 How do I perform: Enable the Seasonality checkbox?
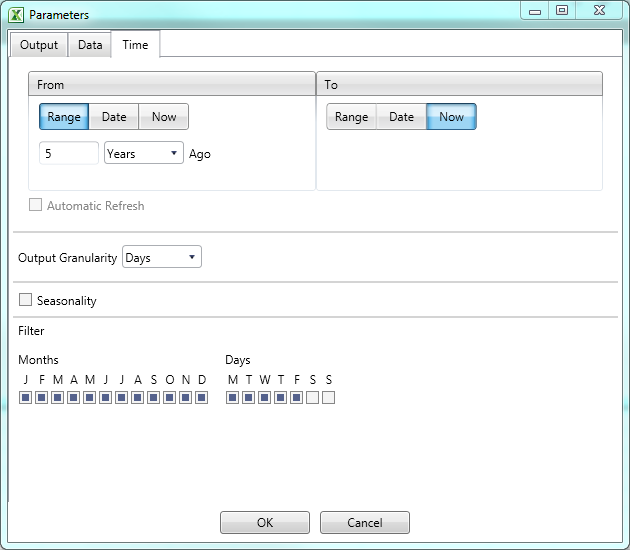(x=26, y=300)
